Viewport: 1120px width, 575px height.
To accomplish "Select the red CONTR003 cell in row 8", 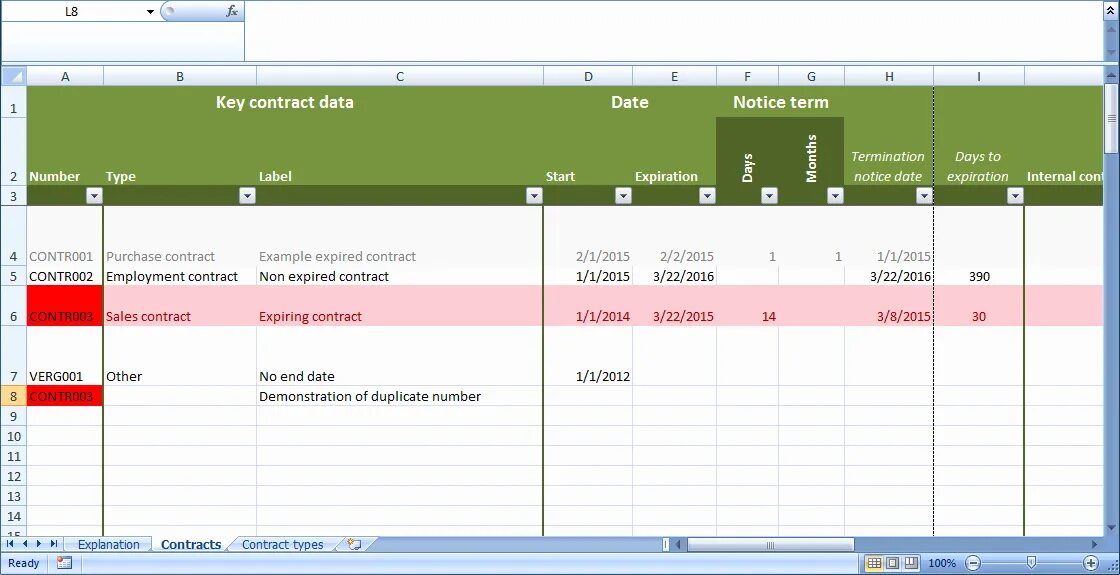I will coord(65,396).
